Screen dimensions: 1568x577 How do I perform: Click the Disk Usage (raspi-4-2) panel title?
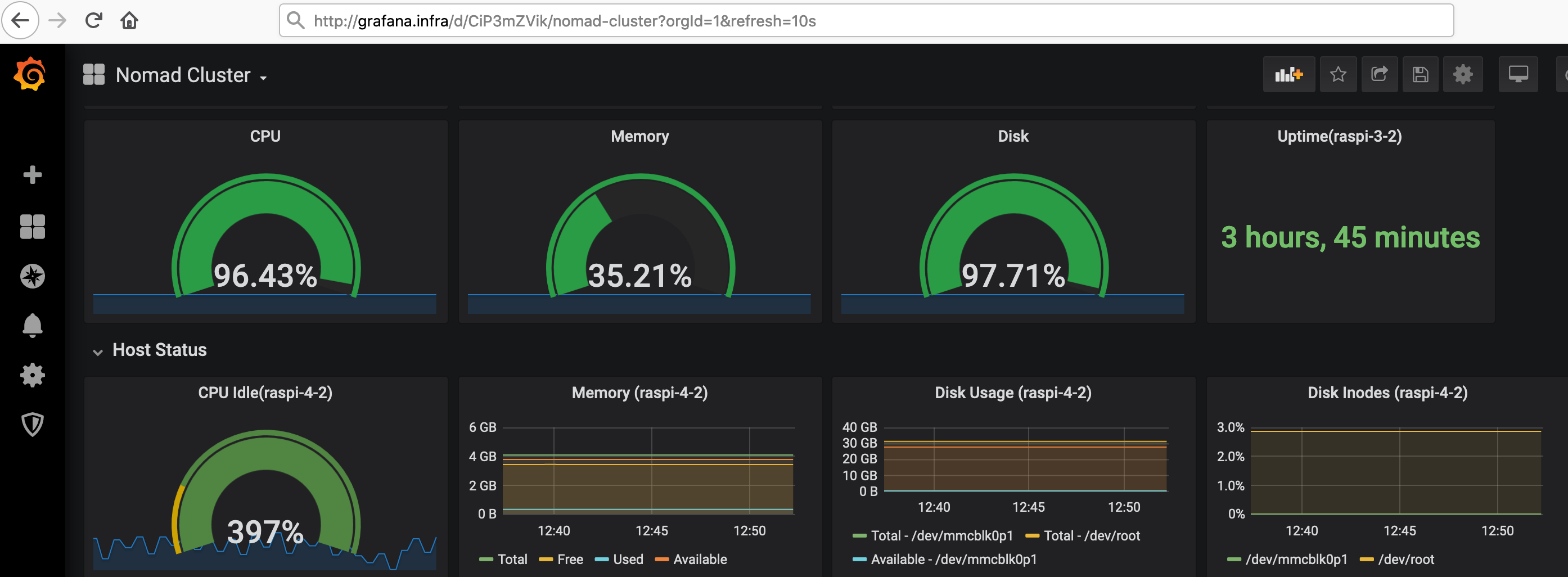1013,393
